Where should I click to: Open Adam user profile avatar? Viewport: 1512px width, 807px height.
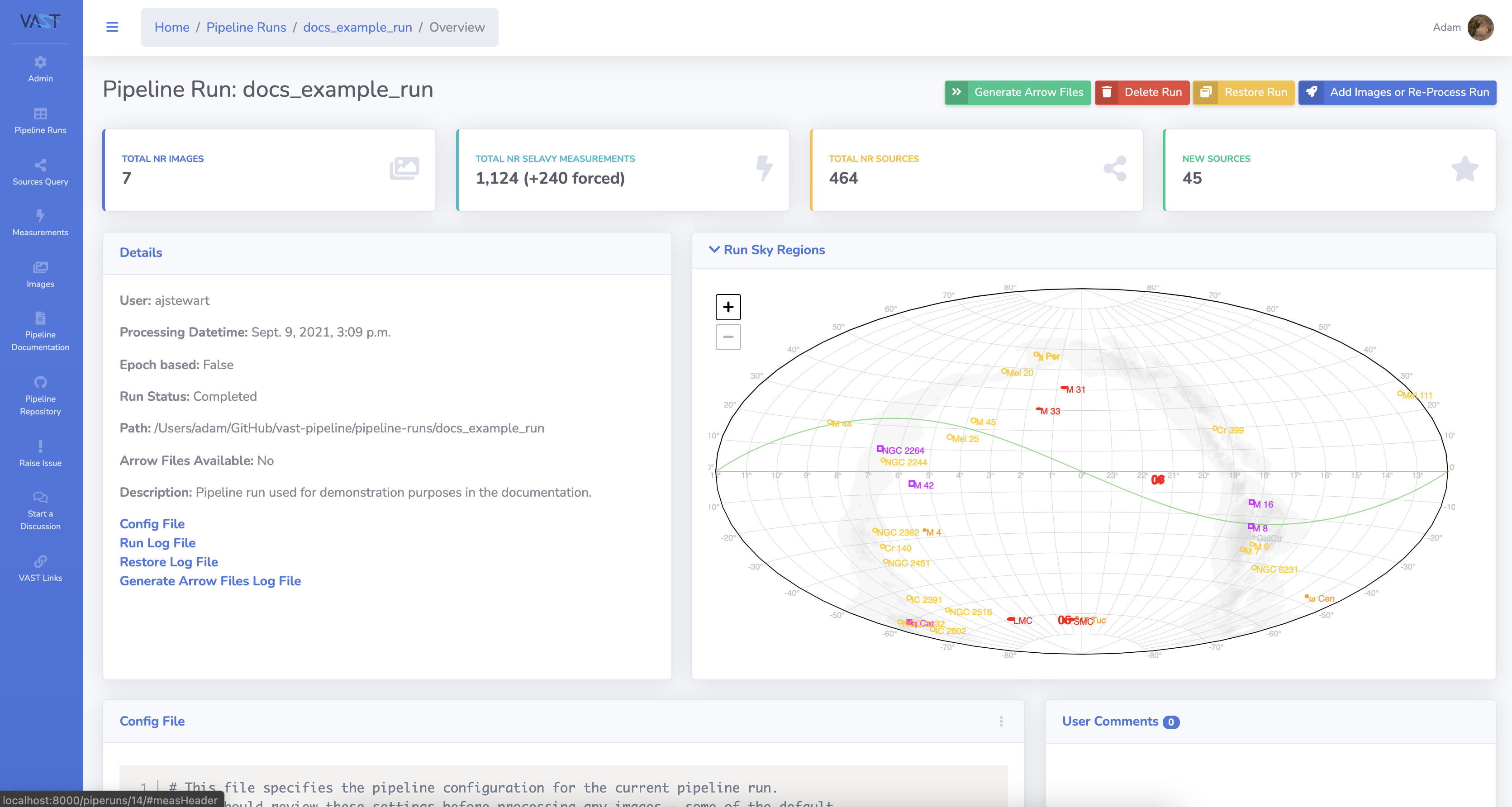point(1480,27)
